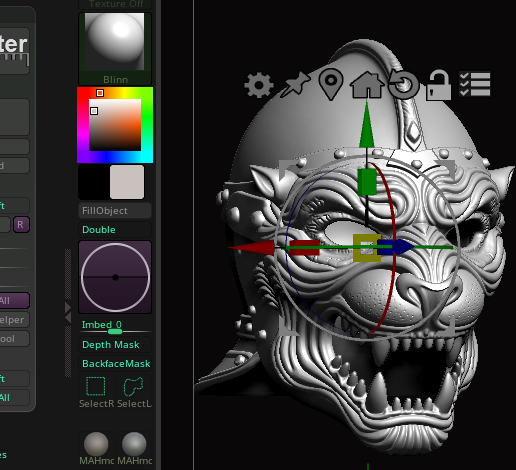The width and height of the screenshot is (516, 470).
Task: Click the brush placement circle preview
Action: click(115, 277)
